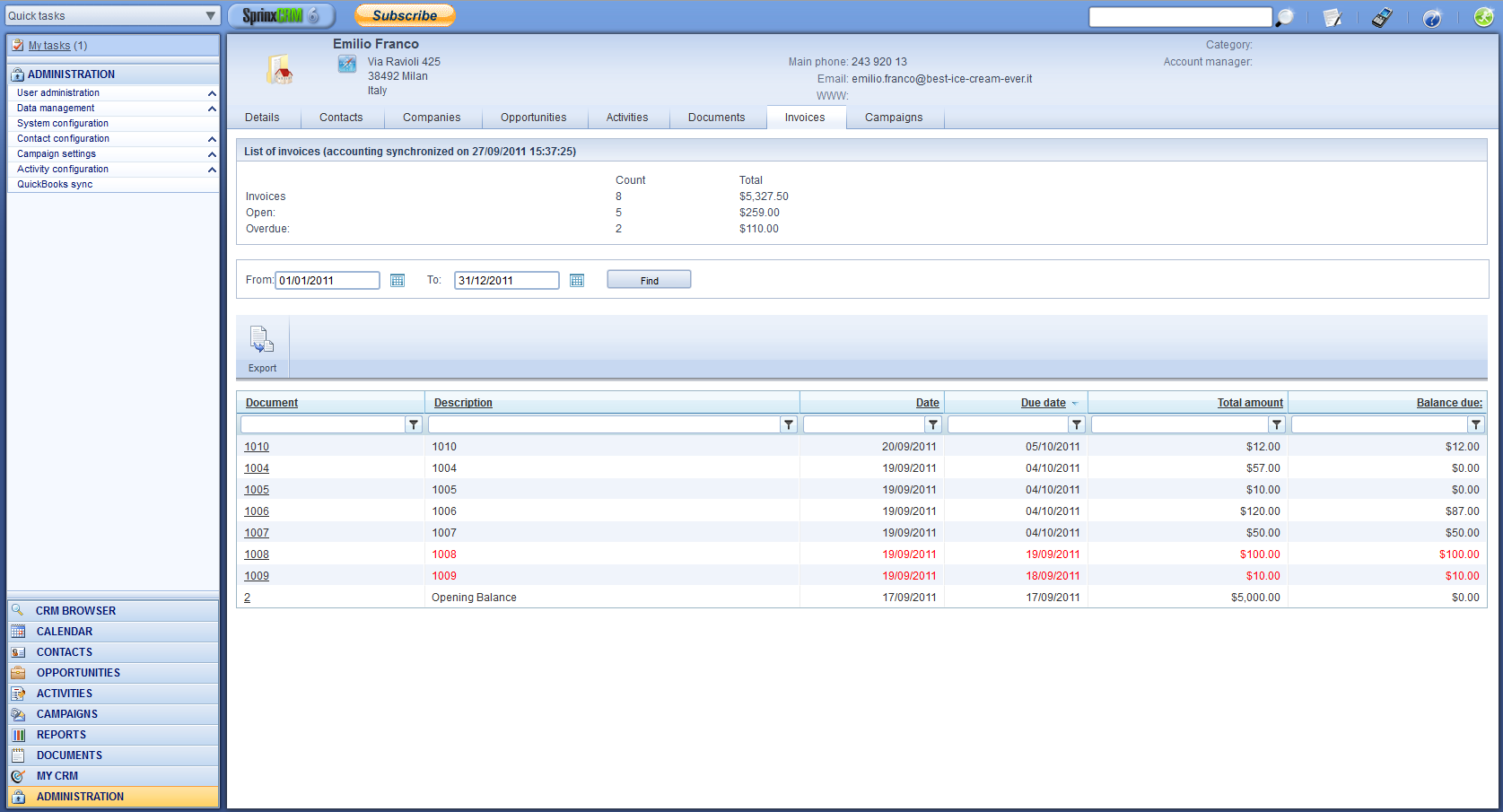Collapse the User administration section
This screenshot has height=812, width=1503.
(x=212, y=93)
